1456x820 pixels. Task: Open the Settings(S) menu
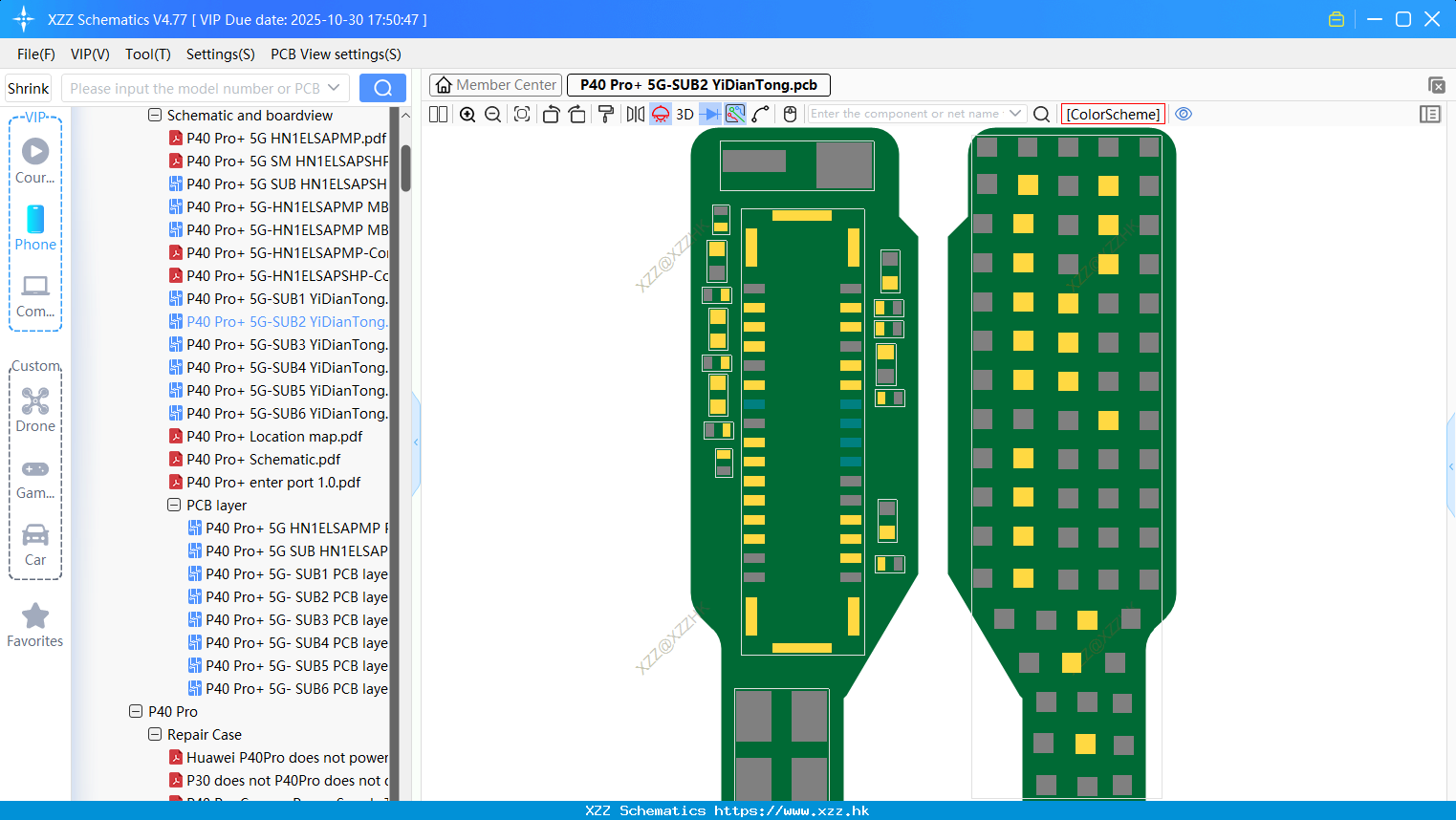click(221, 54)
